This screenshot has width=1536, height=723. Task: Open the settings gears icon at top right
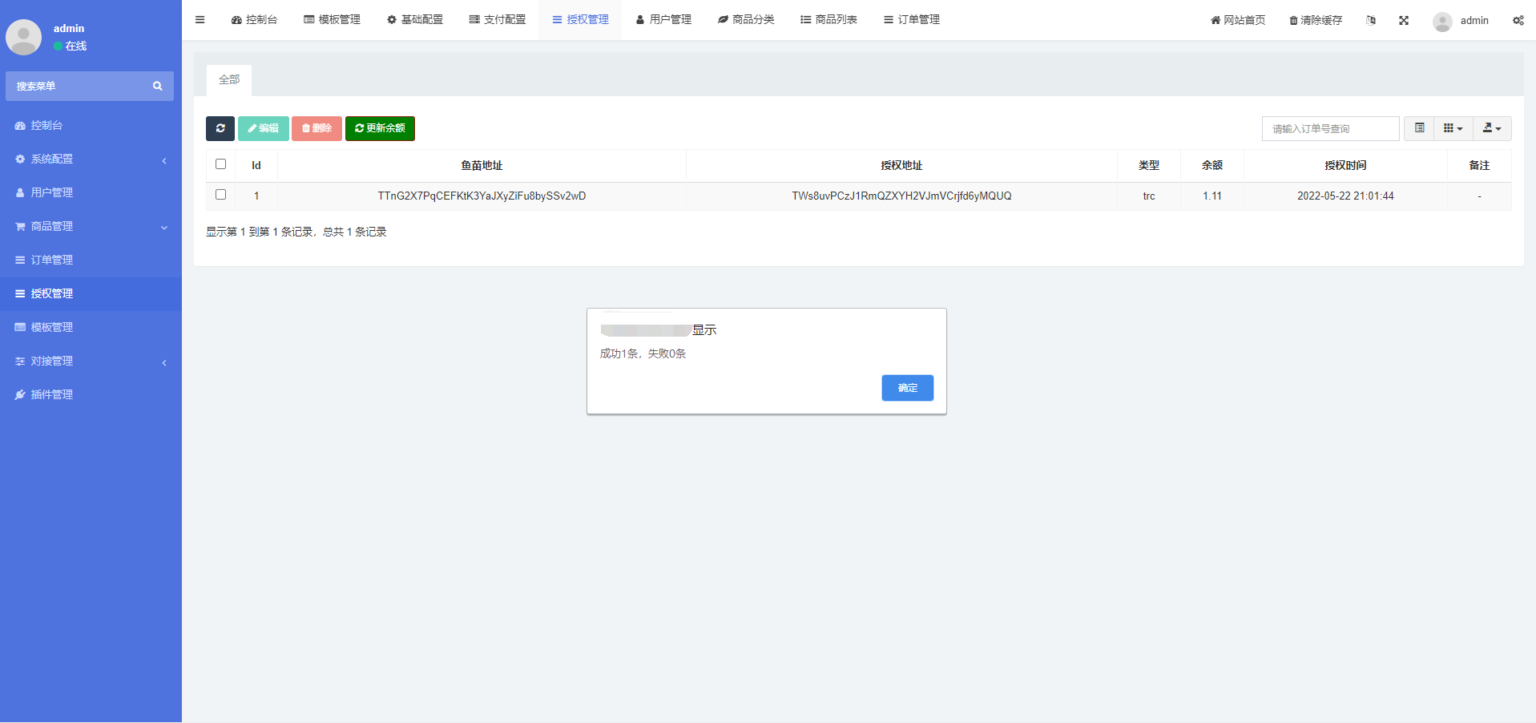pos(1518,20)
